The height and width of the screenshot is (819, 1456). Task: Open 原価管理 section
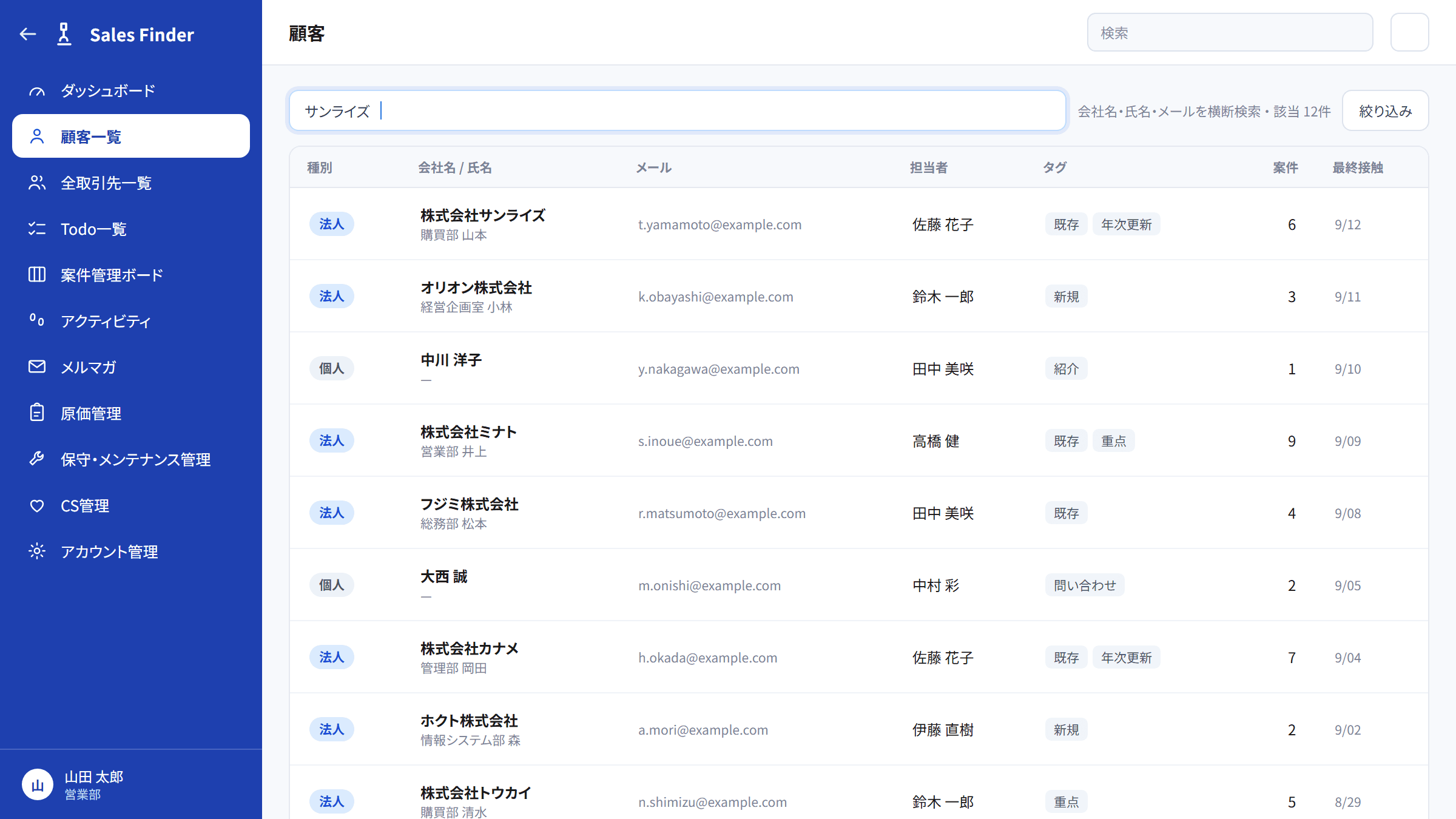click(131, 413)
